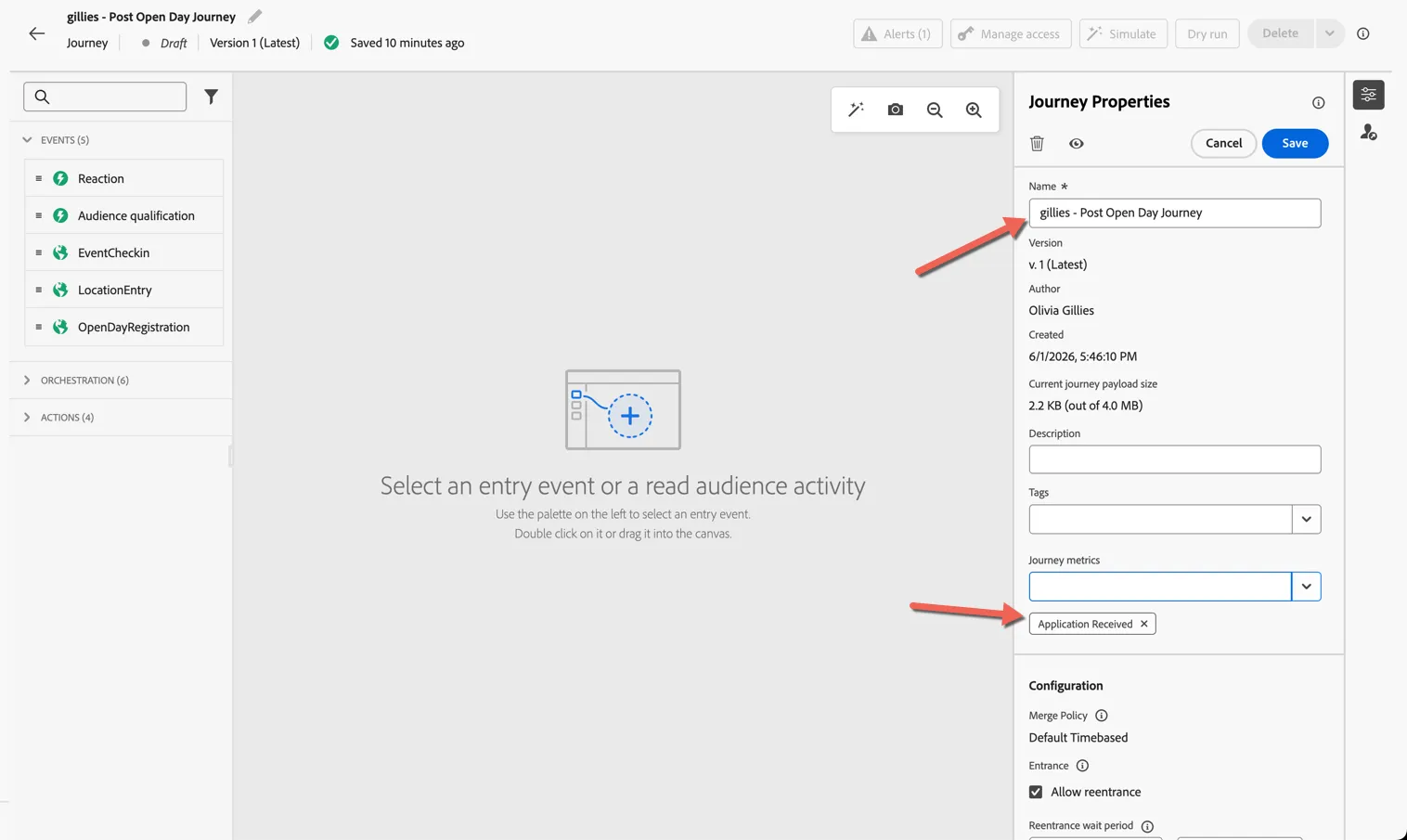Click the Entrance info icon

[1082, 766]
